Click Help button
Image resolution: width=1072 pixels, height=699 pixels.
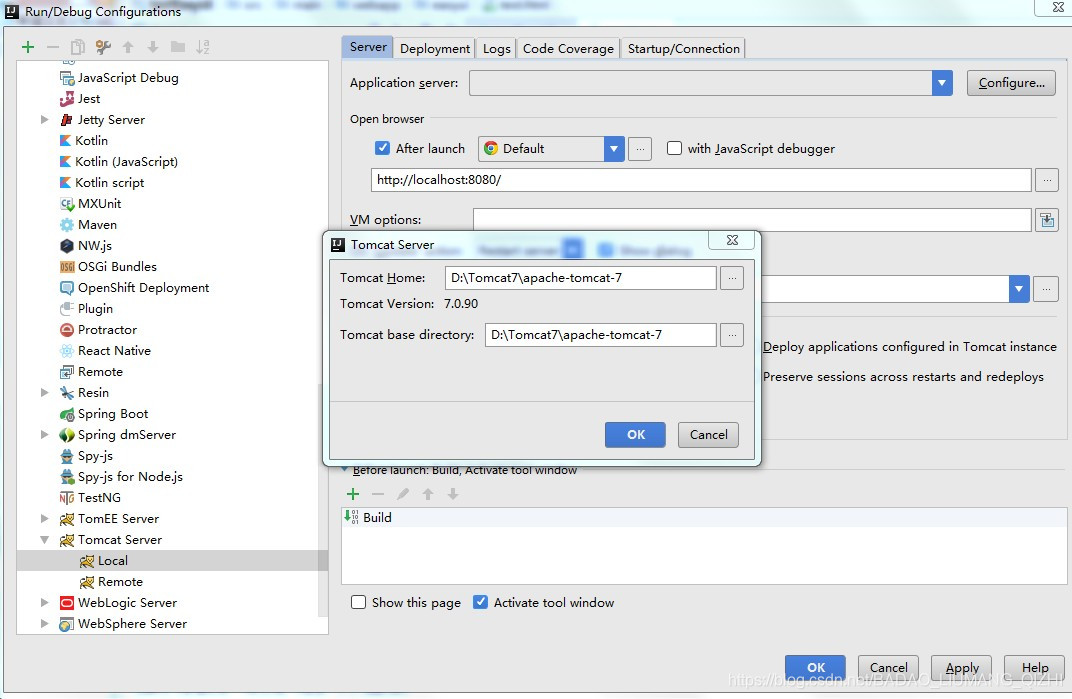coord(1034,668)
